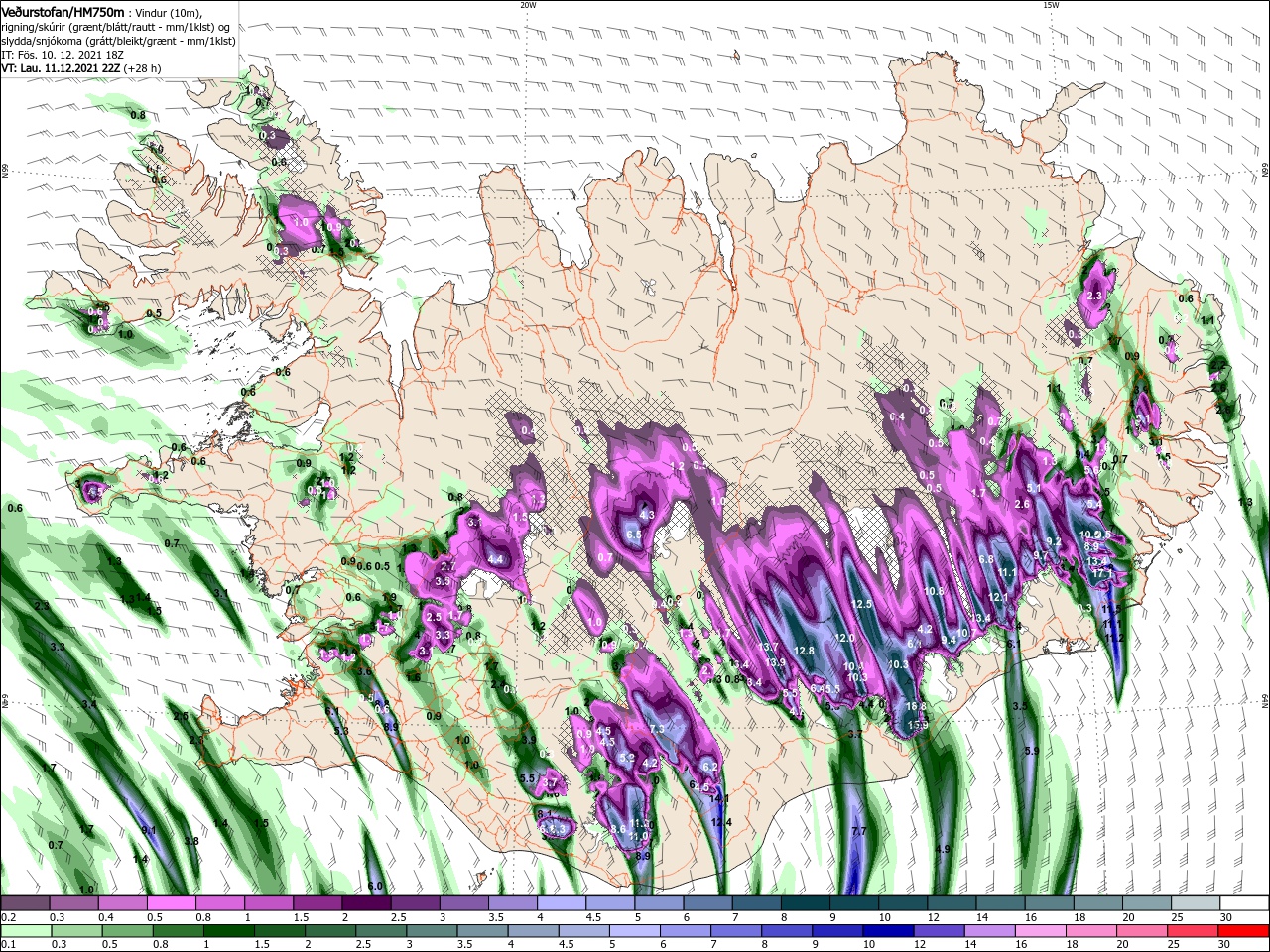
Task: Click the 6.0 value at the bottom
Action: click(x=375, y=886)
